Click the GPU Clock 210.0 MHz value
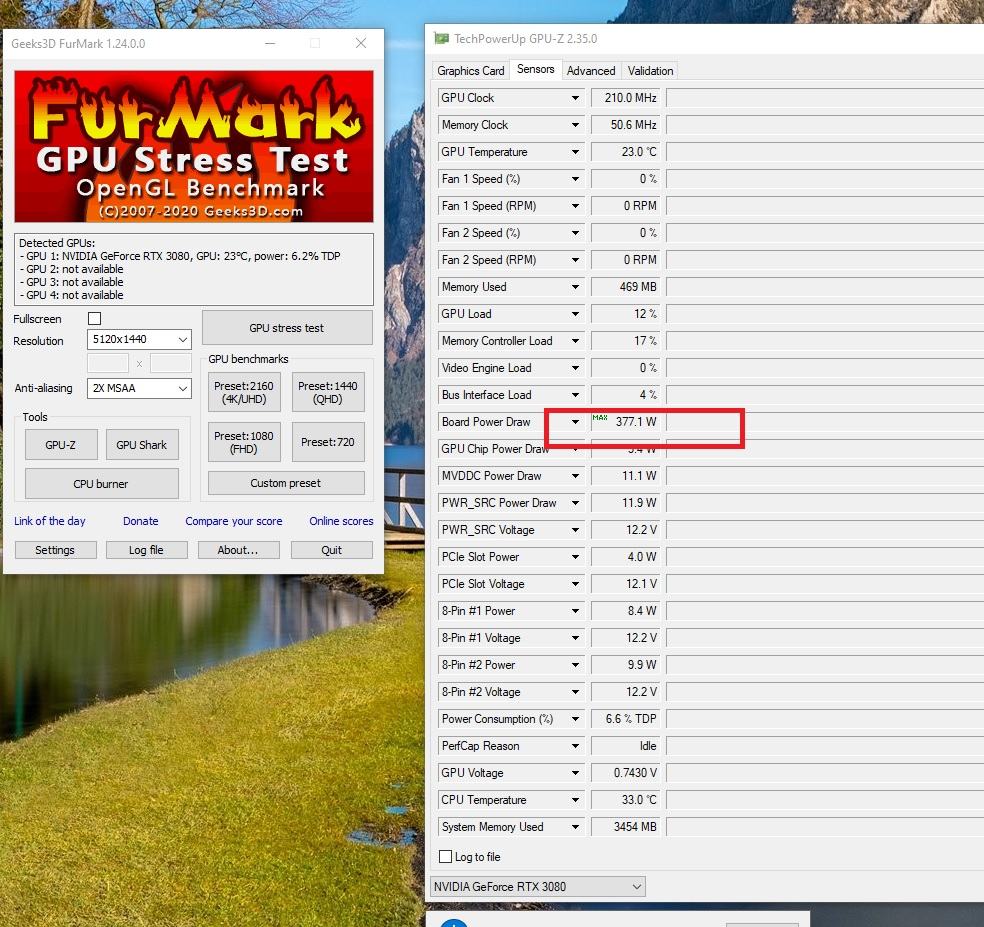This screenshot has width=984, height=927. (x=626, y=98)
